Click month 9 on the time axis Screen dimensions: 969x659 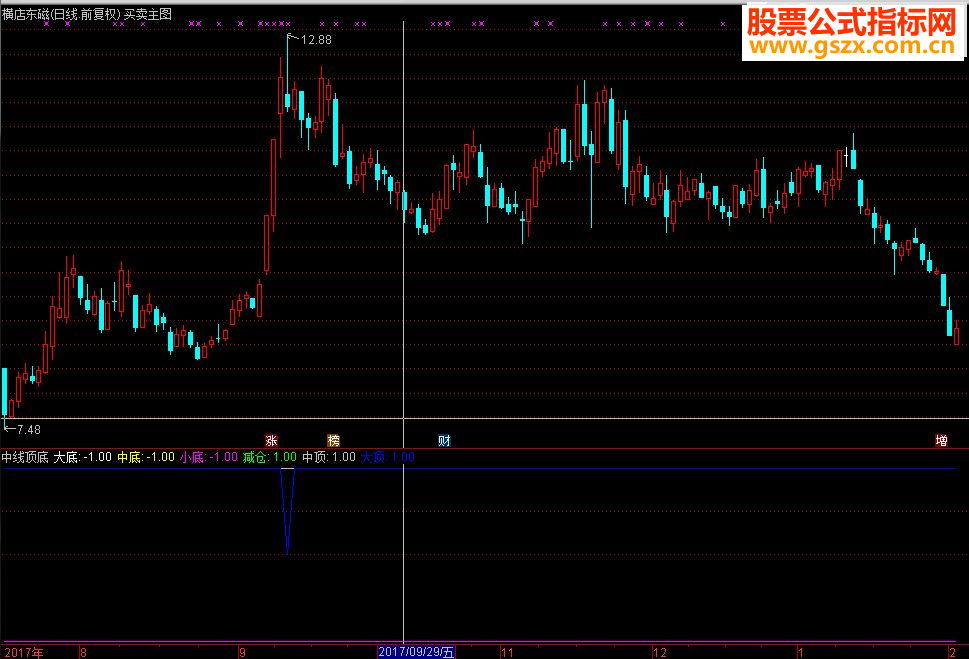[x=242, y=653]
